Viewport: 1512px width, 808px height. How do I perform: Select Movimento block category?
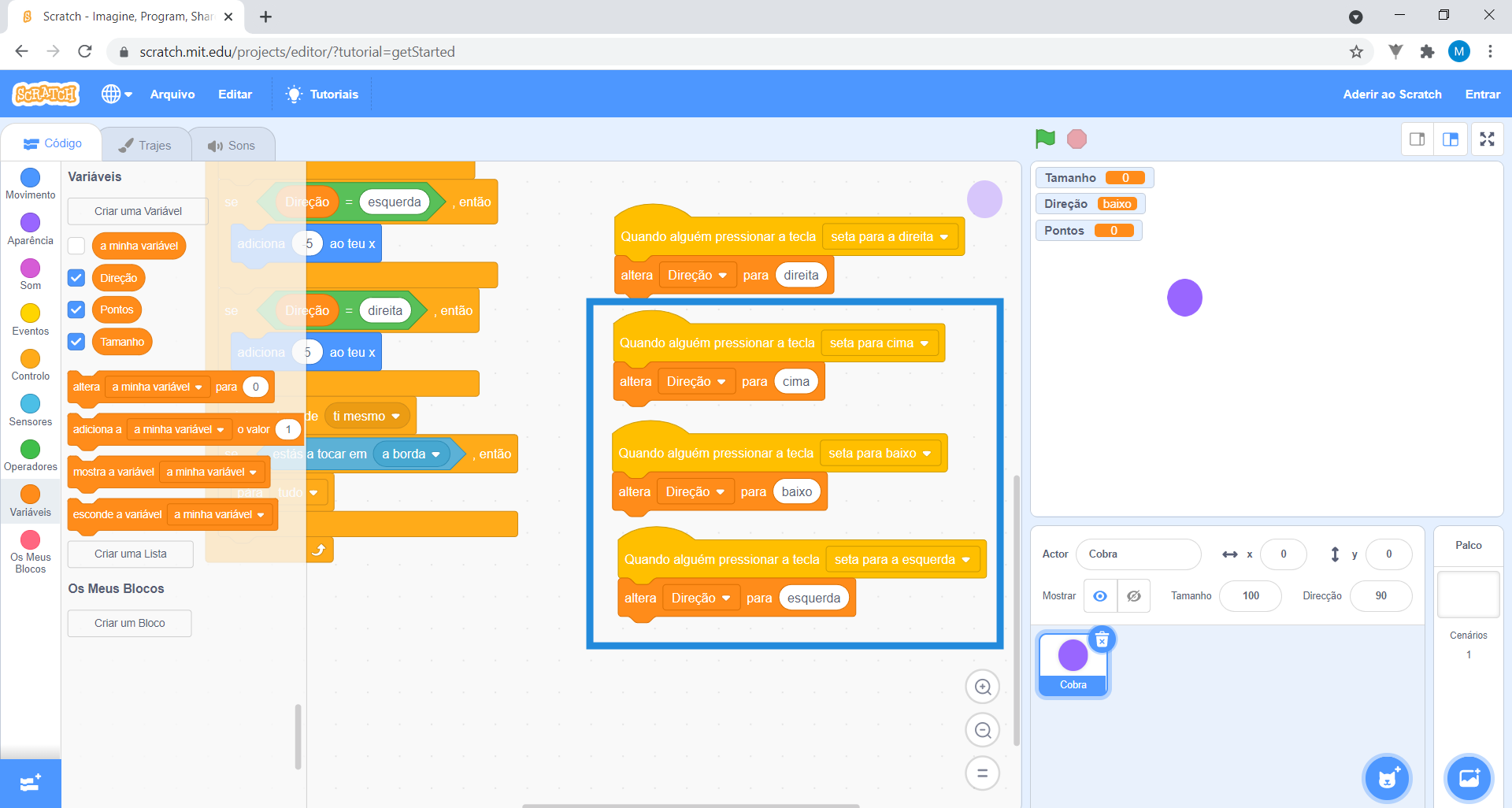pyautogui.click(x=31, y=184)
